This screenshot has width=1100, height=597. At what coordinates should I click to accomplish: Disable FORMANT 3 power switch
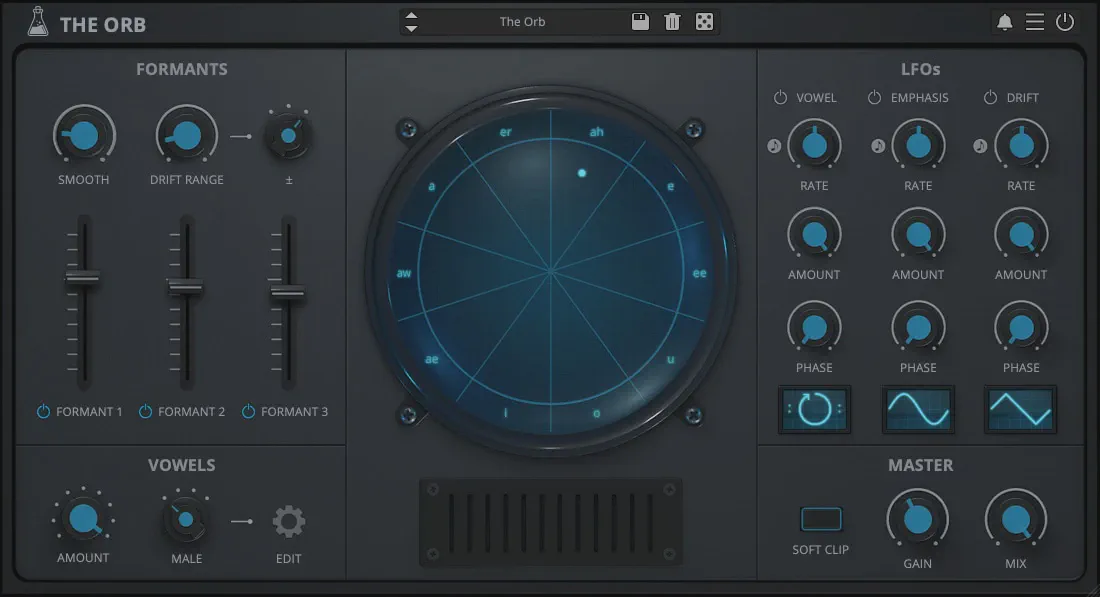click(249, 411)
